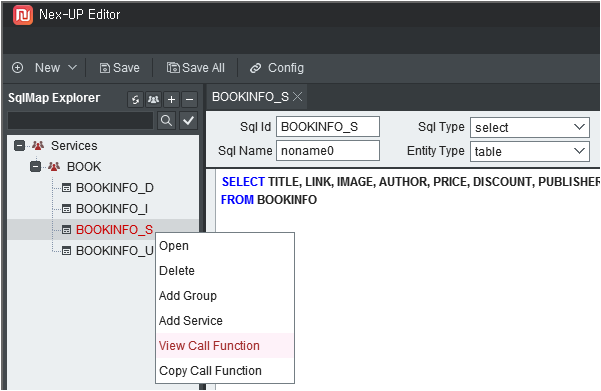Click the Save All toolbar button

tap(195, 68)
